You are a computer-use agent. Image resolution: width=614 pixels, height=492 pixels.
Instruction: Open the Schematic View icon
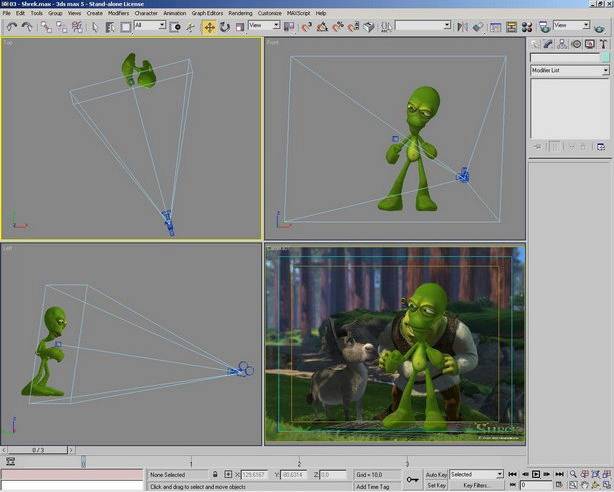(x=511, y=27)
